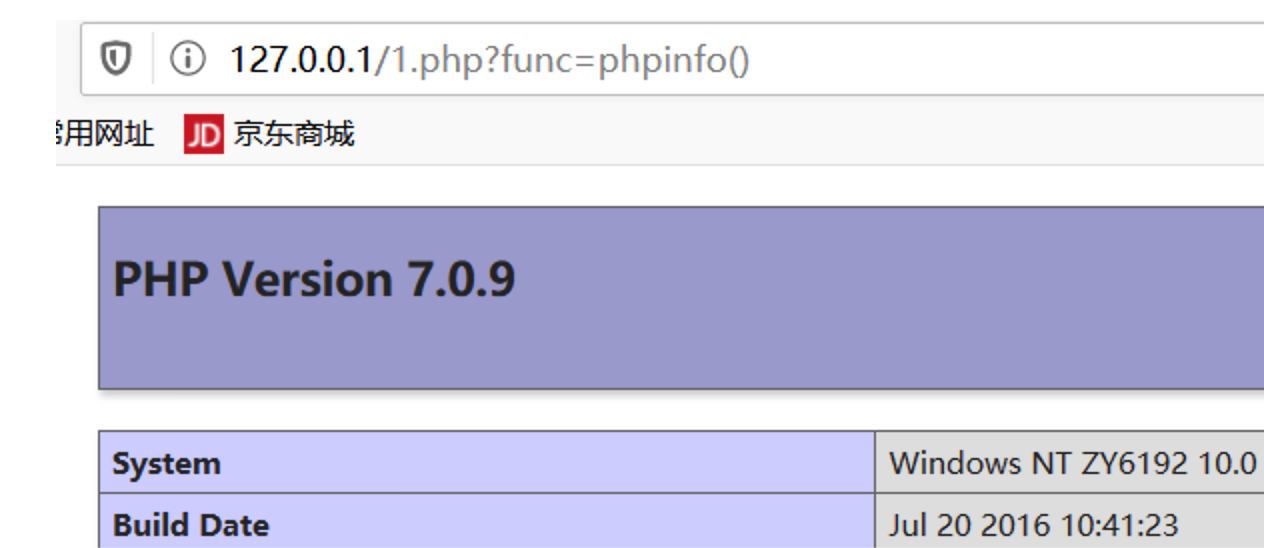Click the address bar URL text
This screenshot has height=548, width=1264.
click(x=489, y=60)
